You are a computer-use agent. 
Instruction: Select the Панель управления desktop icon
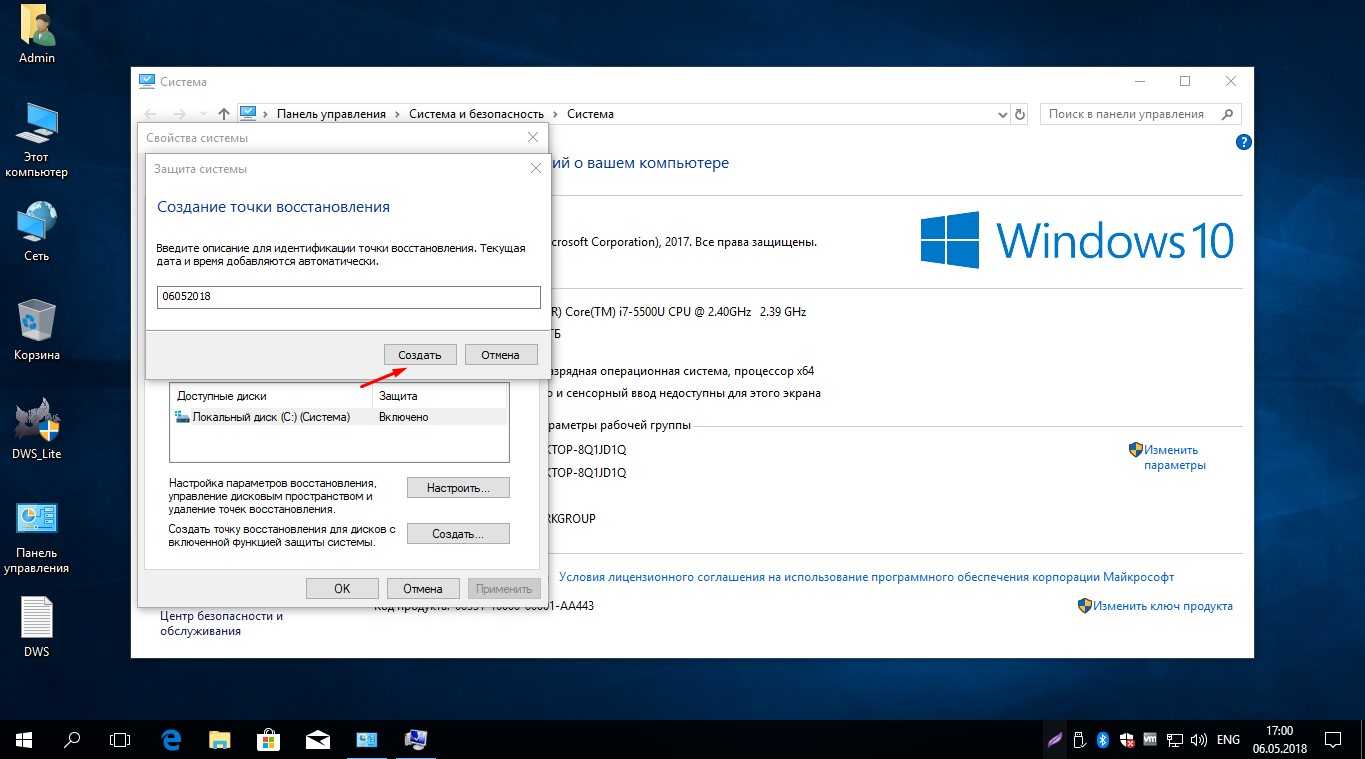[x=37, y=537]
